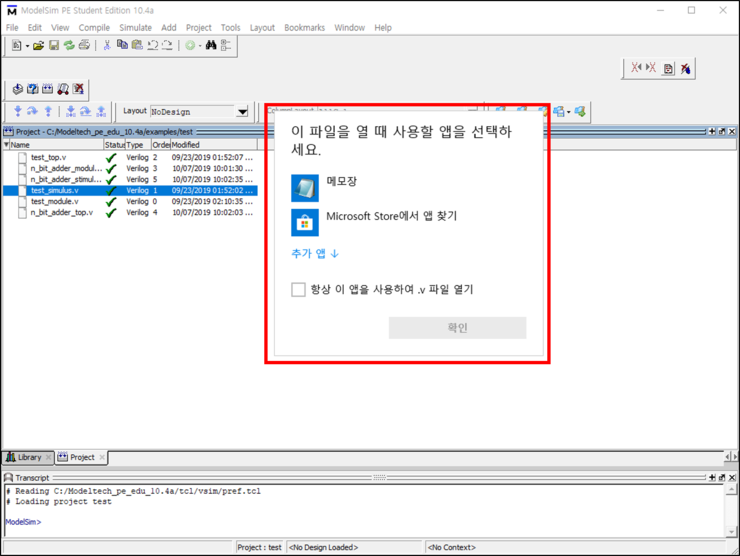The image size is (740, 556).
Task: Open the File menu
Action: (x=12, y=28)
